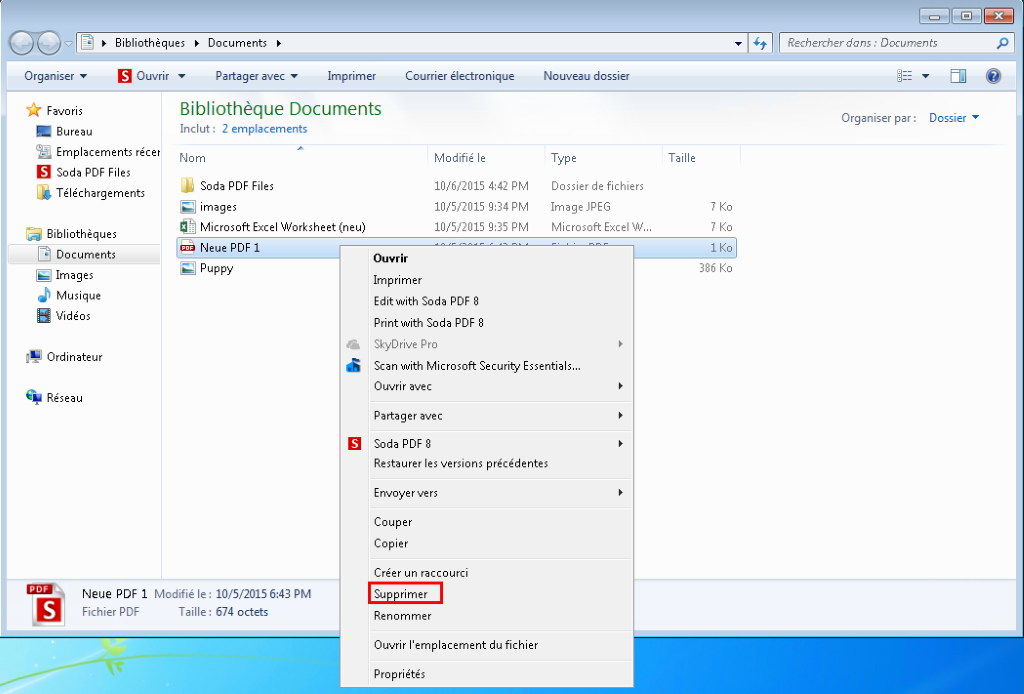The image size is (1024, 694).
Task: Toggle the preview pane icon
Action: pyautogui.click(x=958, y=76)
